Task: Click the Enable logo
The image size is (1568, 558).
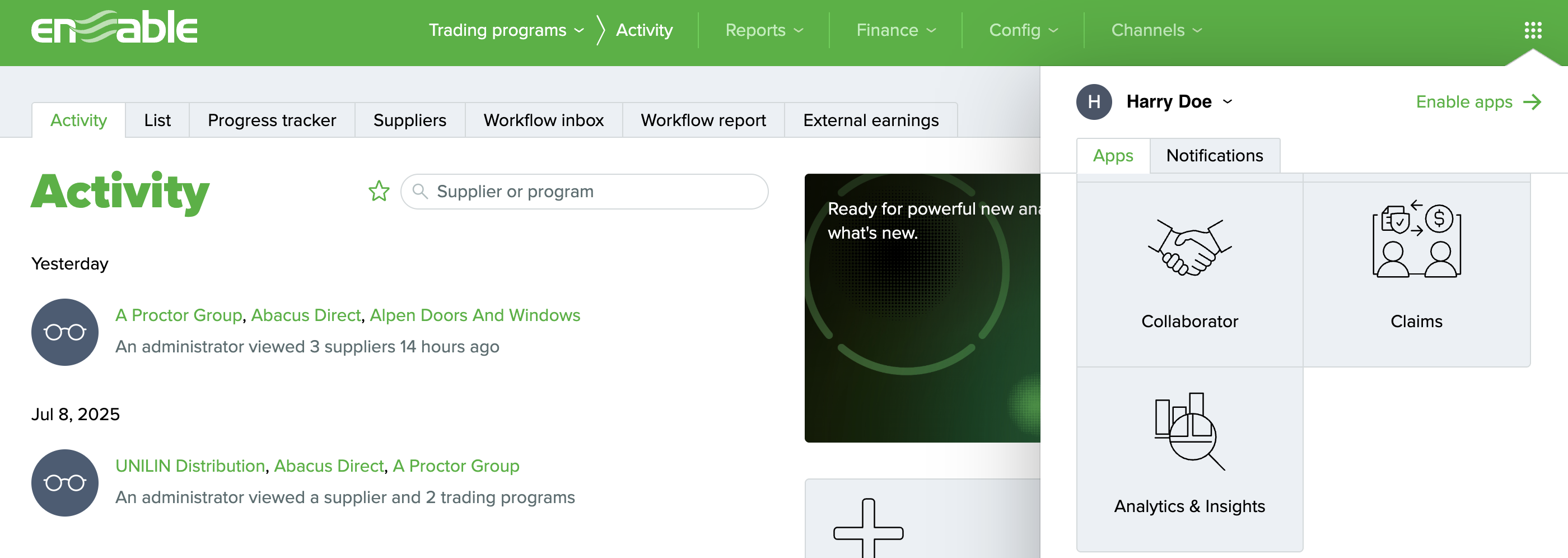Action: pos(114,28)
